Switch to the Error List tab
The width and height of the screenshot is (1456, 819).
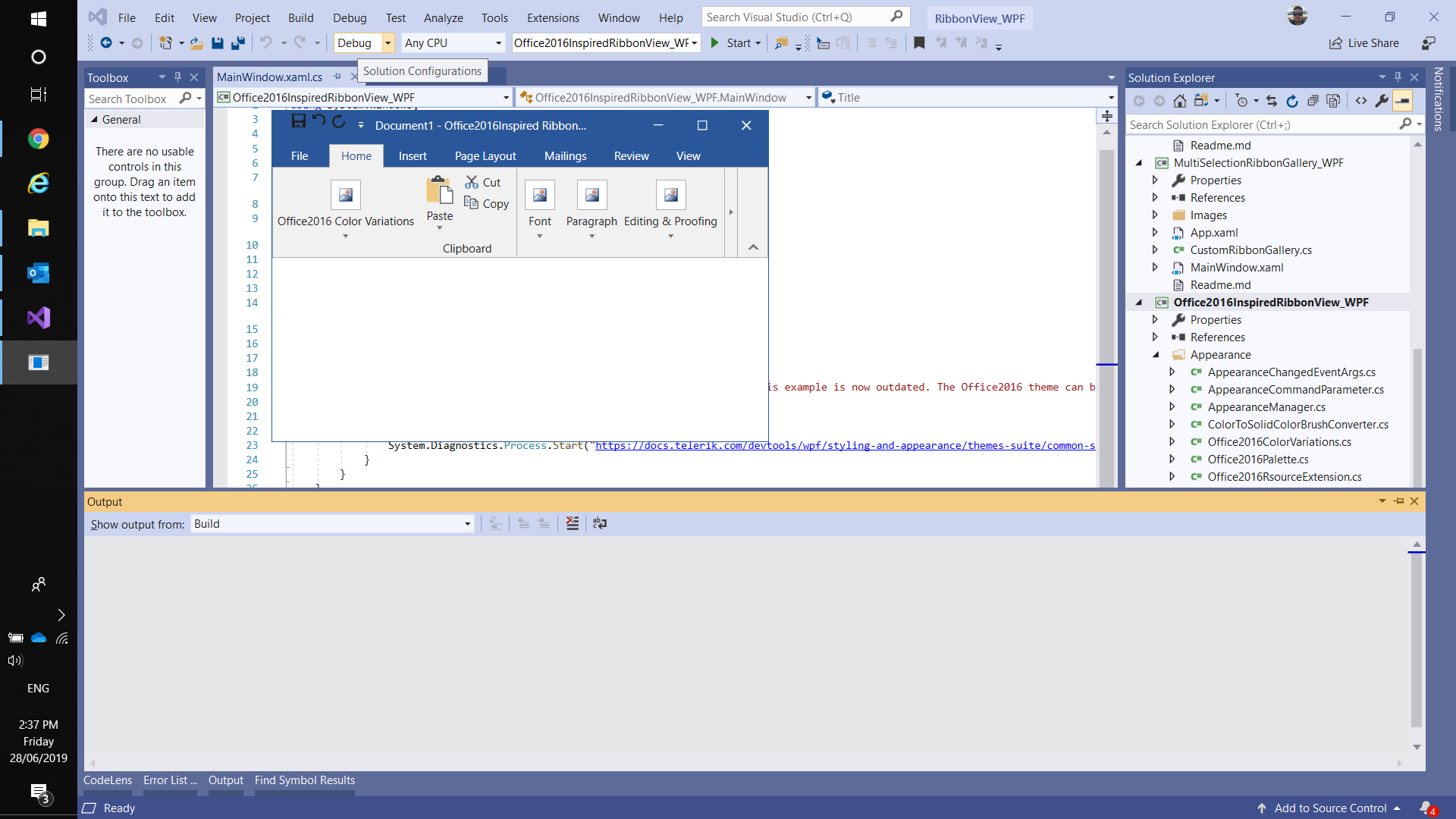coord(169,780)
